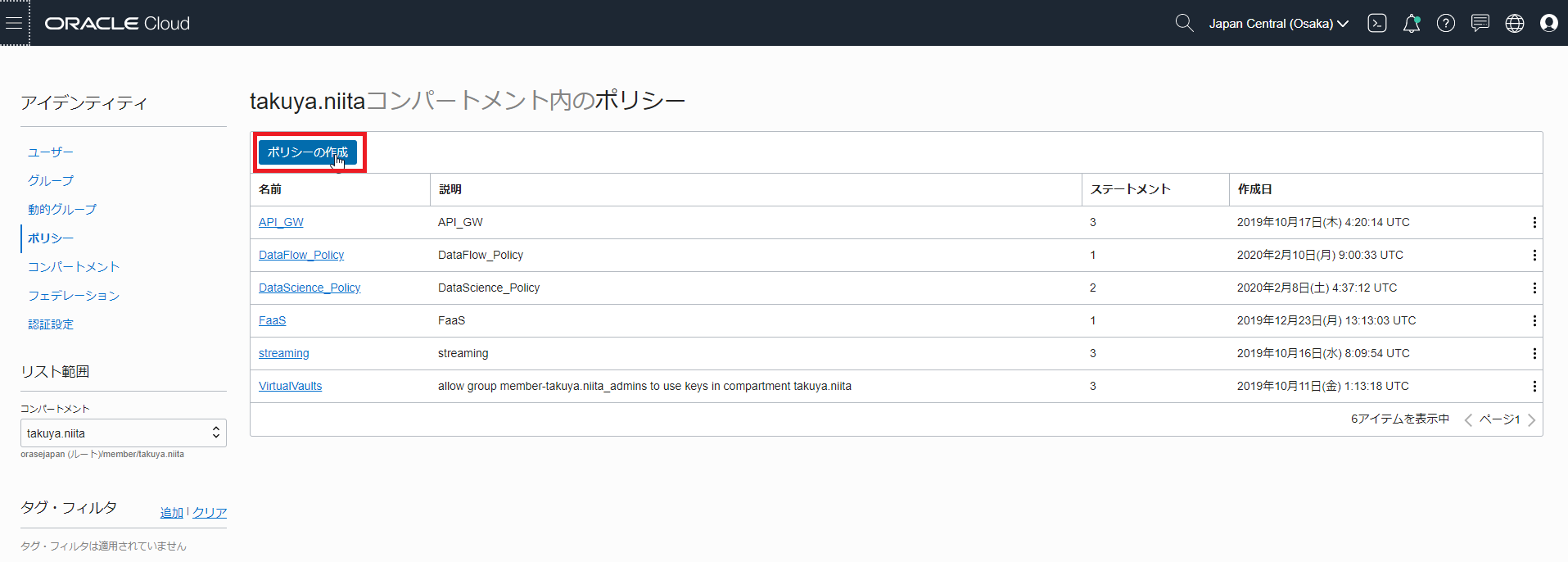The width and height of the screenshot is (1568, 562).
Task: Select ユーザー in the identity sidebar
Action: click(51, 152)
